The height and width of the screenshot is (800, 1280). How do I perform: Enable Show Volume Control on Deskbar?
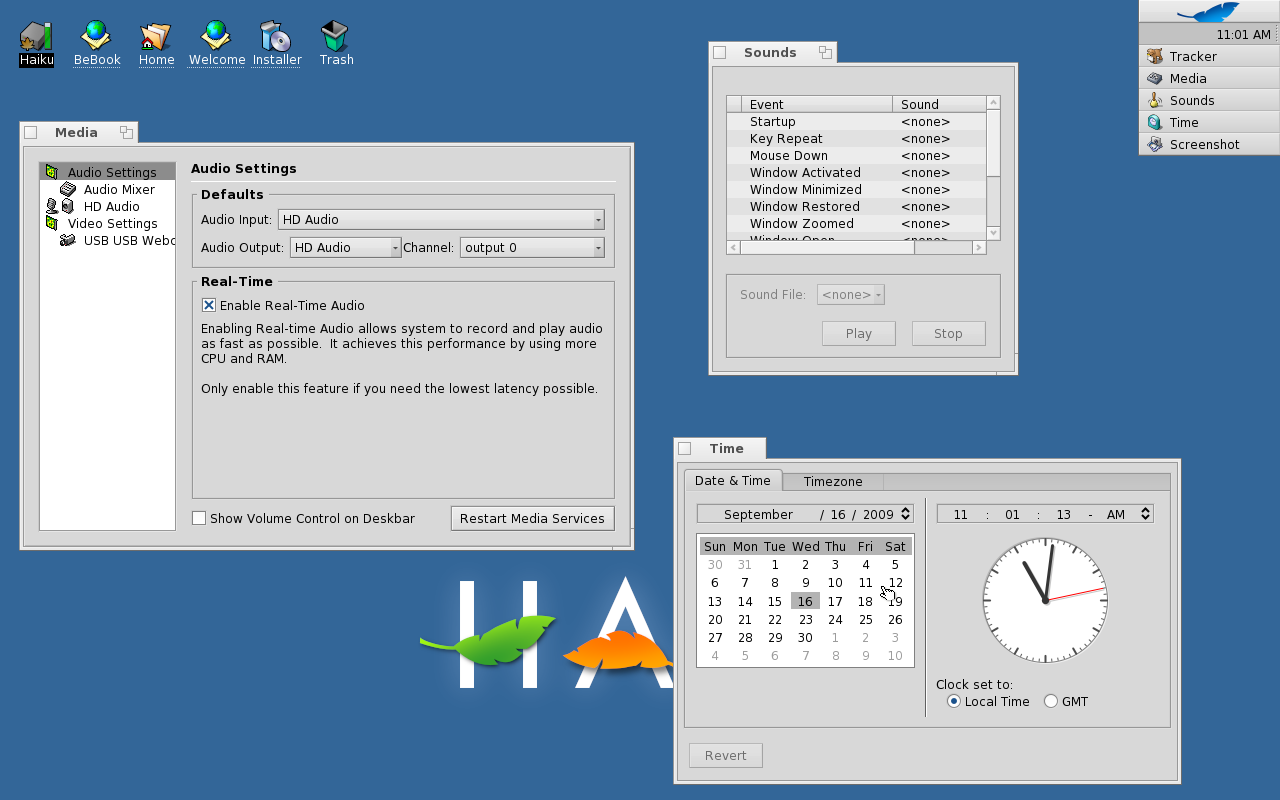coord(199,518)
